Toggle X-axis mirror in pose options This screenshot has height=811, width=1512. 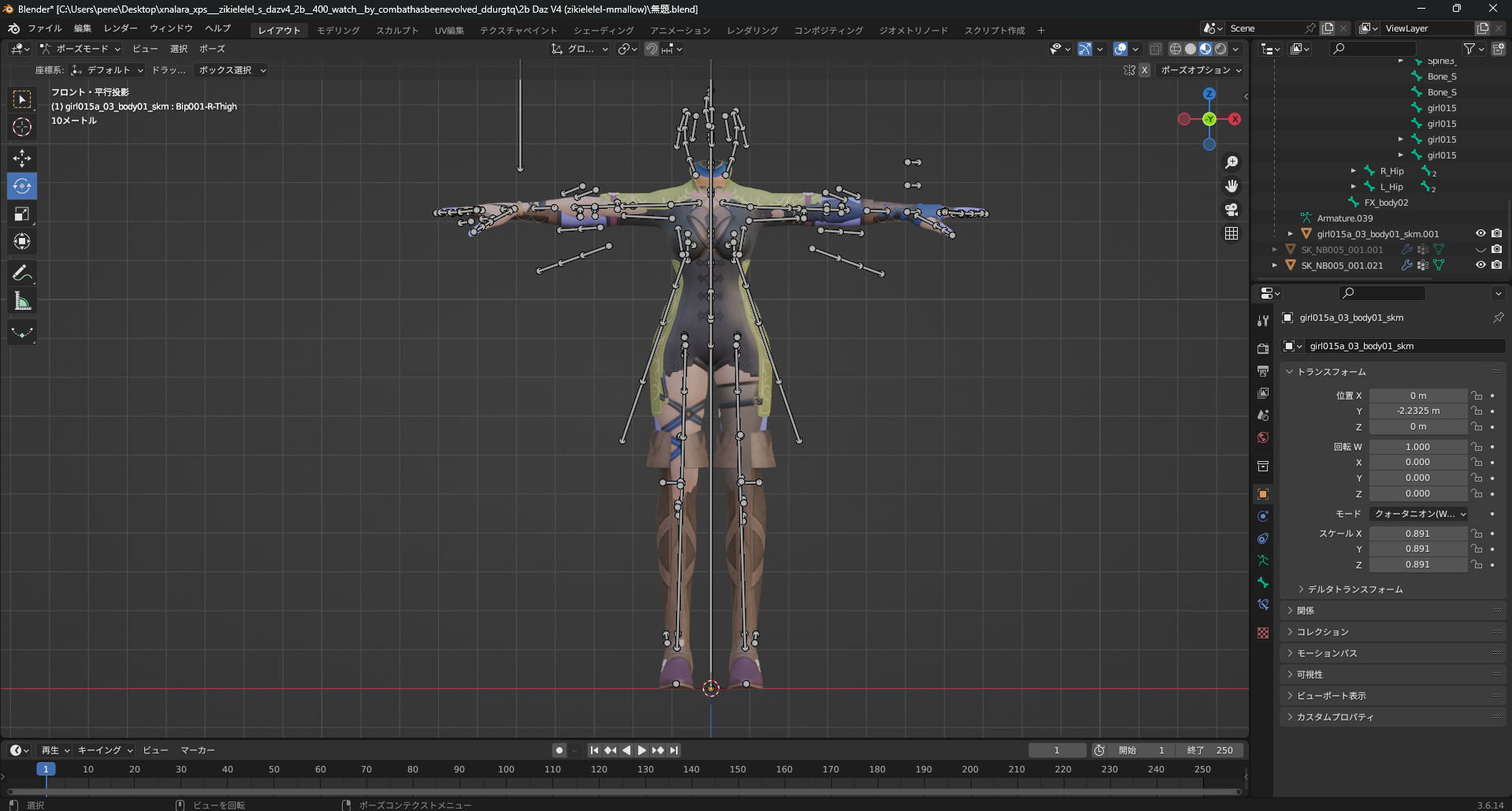pyautogui.click(x=1144, y=70)
